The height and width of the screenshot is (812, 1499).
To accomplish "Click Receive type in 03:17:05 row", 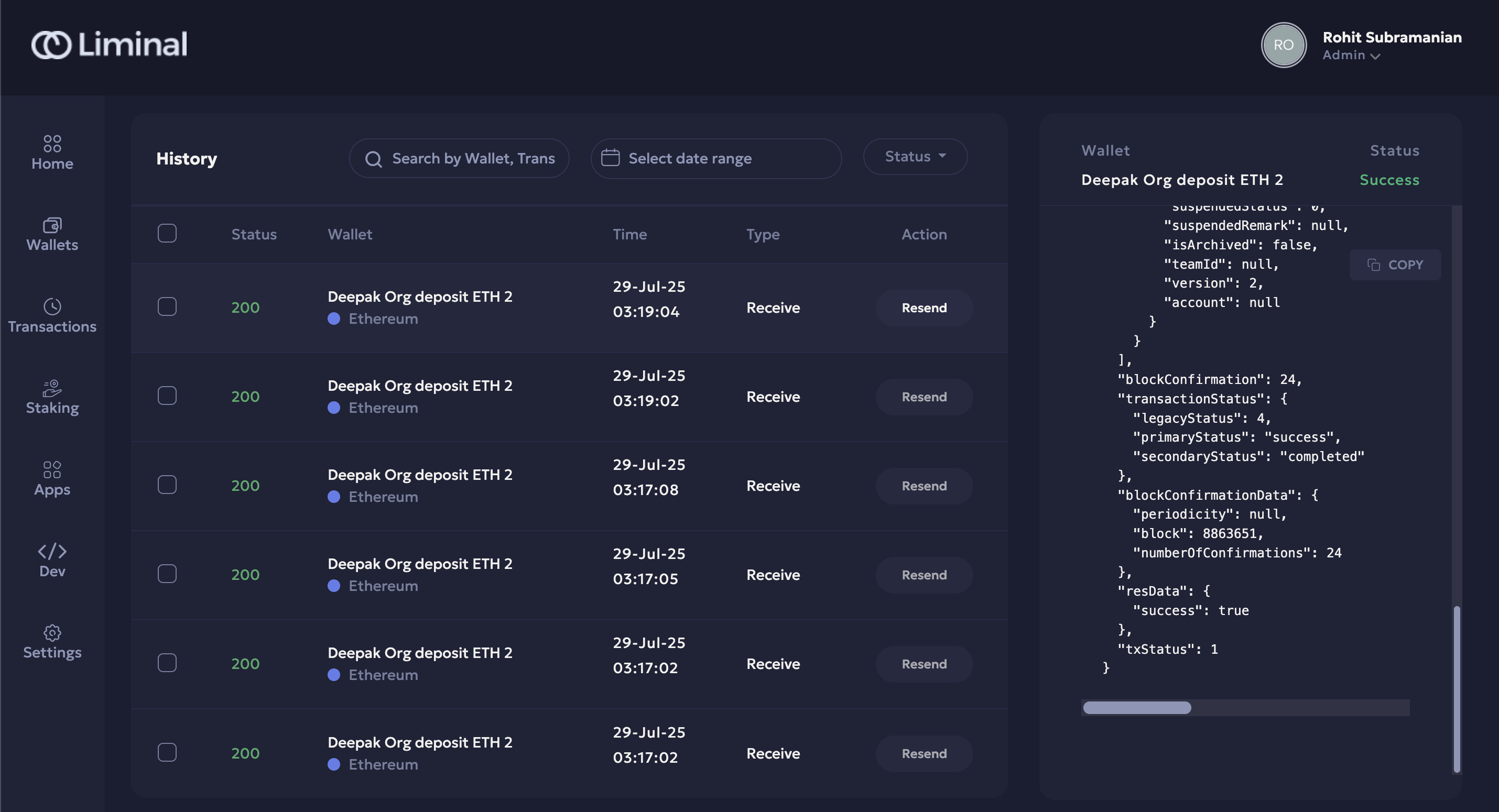I will 774,575.
